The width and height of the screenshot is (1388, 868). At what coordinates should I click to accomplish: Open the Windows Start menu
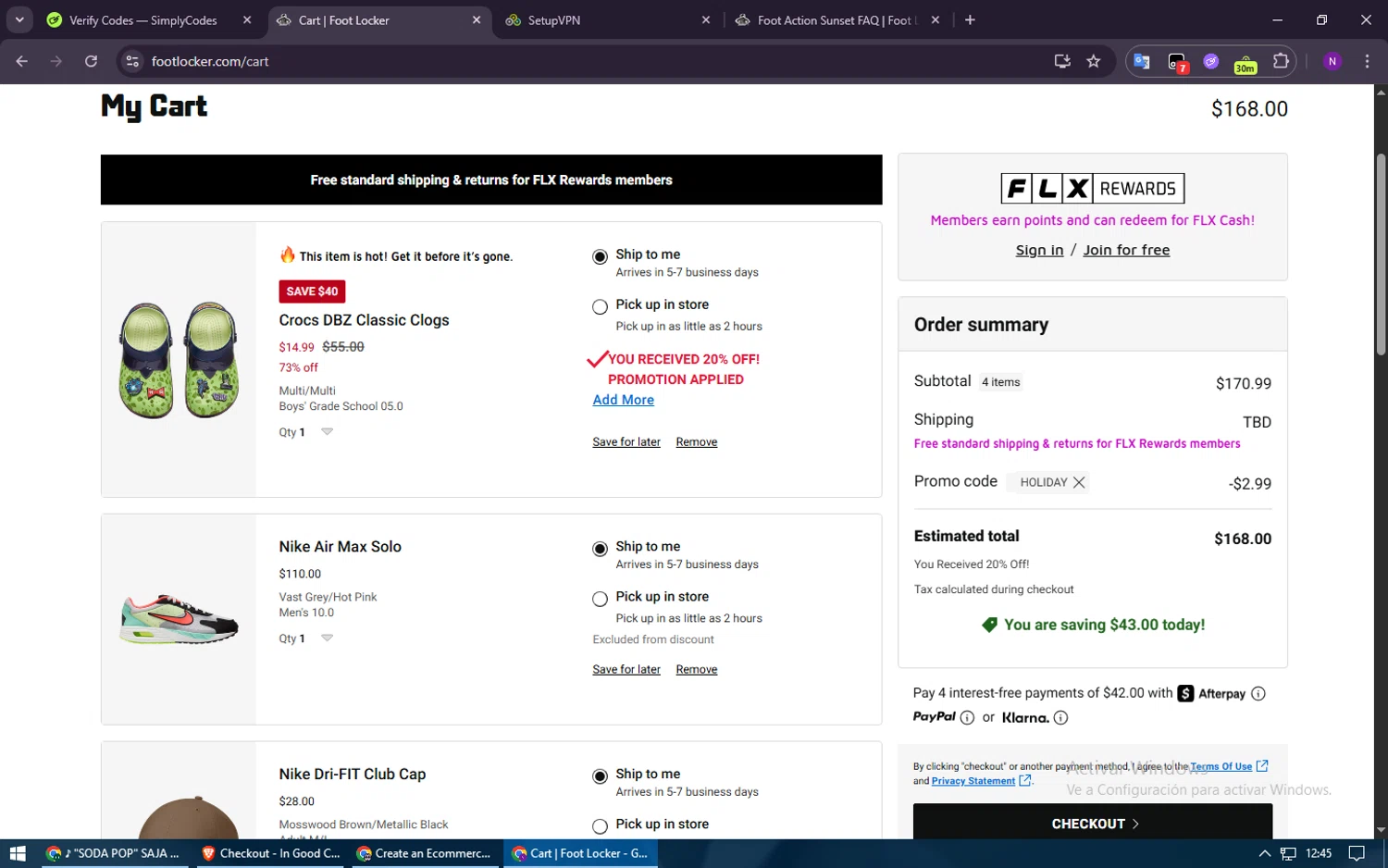point(18,853)
